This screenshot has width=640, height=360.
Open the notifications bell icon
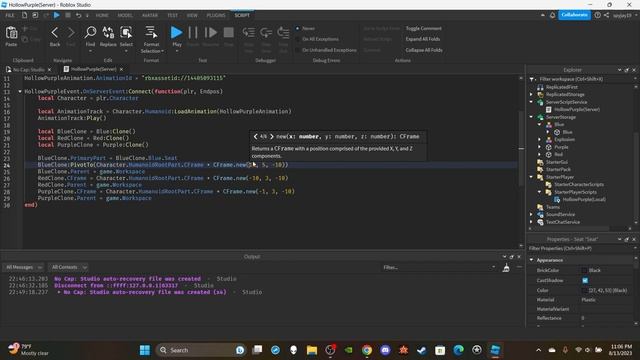552,15
